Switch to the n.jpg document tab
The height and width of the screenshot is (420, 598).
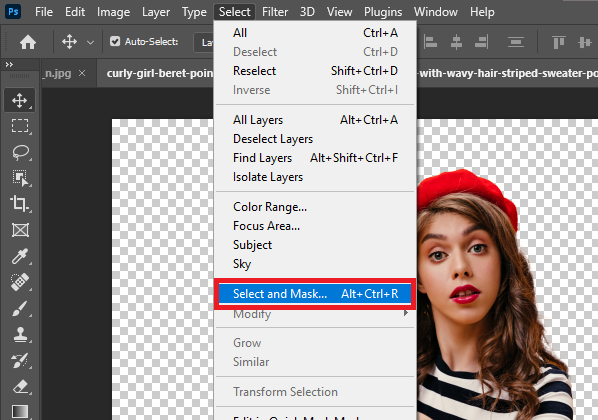point(57,73)
